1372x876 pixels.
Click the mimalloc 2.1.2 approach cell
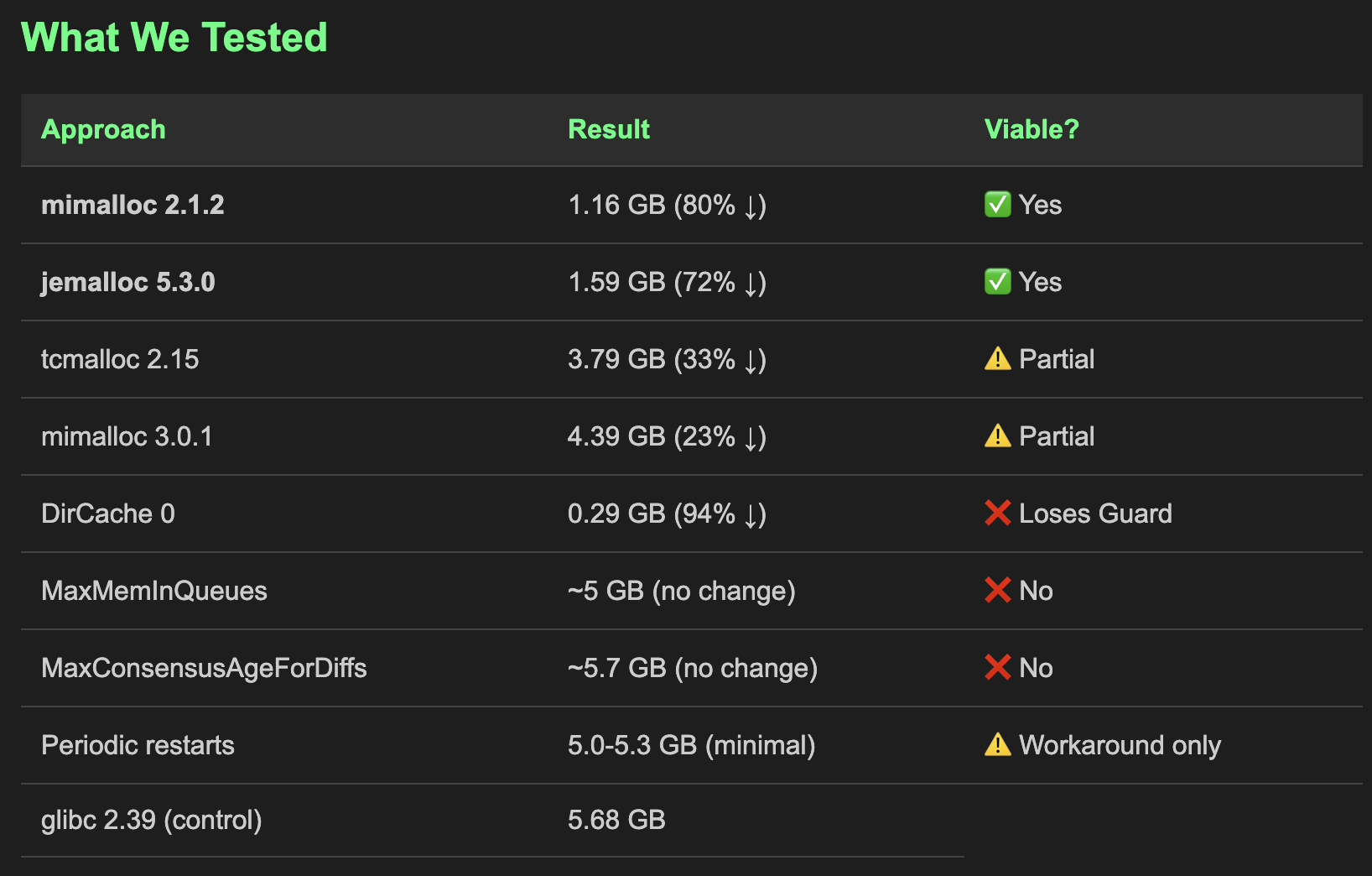tap(133, 205)
